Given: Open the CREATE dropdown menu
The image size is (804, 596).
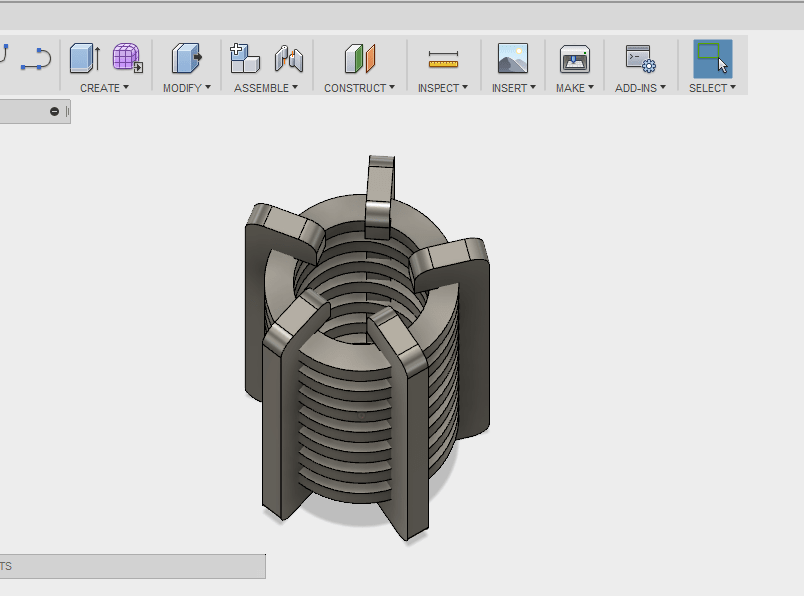Looking at the screenshot, I should pos(104,88).
